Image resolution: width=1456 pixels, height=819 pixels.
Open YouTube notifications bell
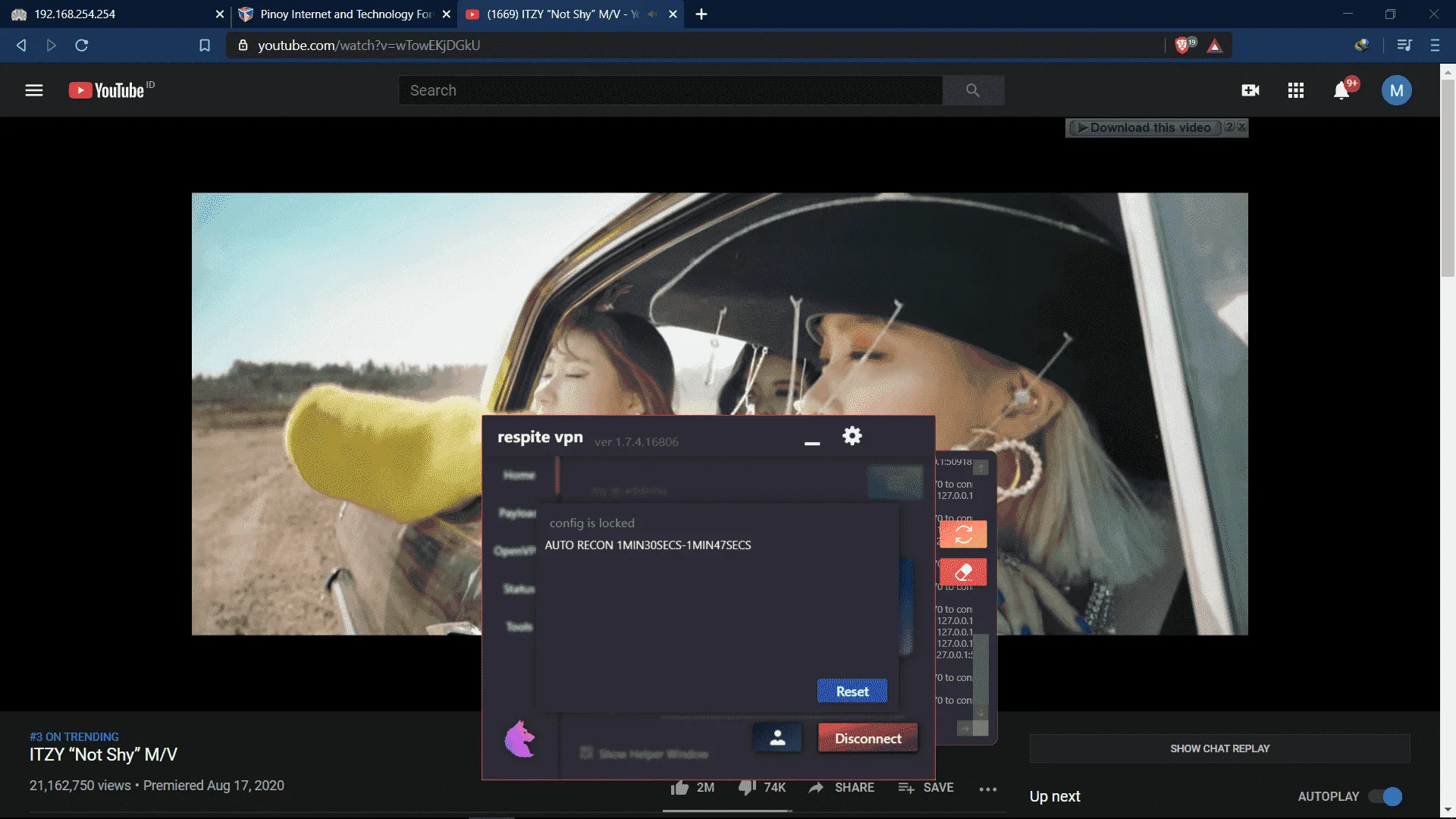tap(1341, 90)
